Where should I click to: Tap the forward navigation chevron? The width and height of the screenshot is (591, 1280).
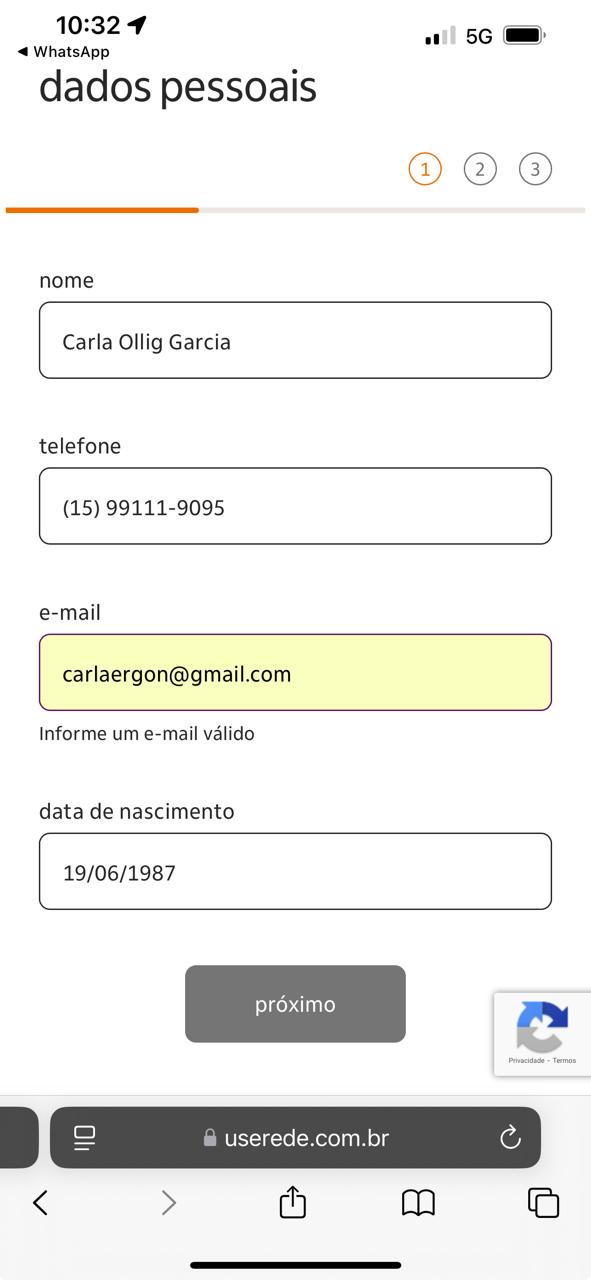[x=168, y=1203]
